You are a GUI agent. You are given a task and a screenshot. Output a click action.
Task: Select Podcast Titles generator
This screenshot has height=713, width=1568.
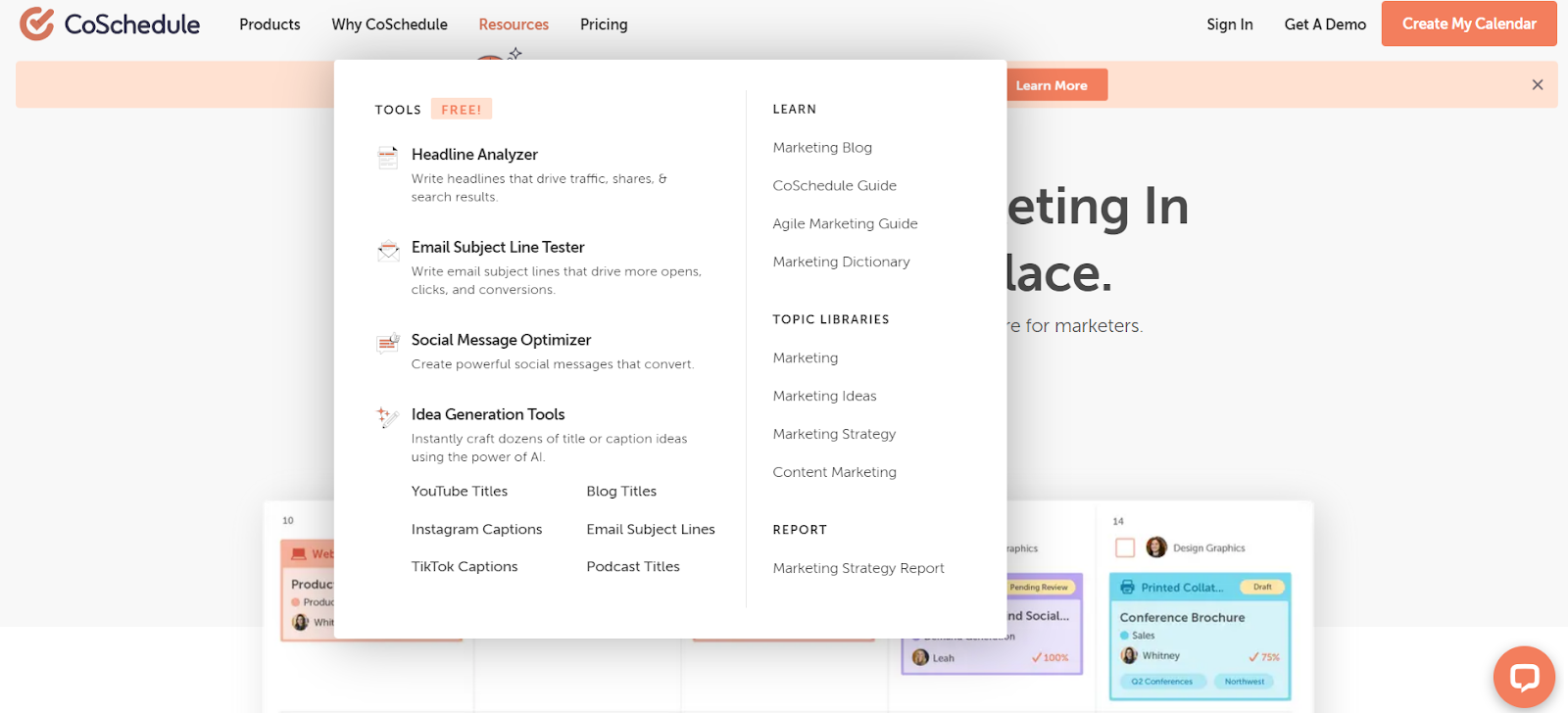click(x=633, y=566)
